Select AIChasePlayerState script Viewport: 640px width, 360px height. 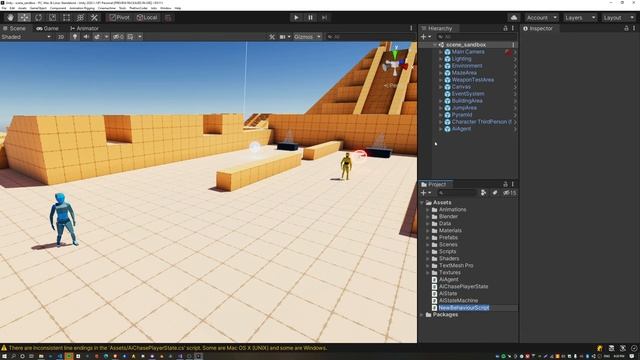(463, 287)
